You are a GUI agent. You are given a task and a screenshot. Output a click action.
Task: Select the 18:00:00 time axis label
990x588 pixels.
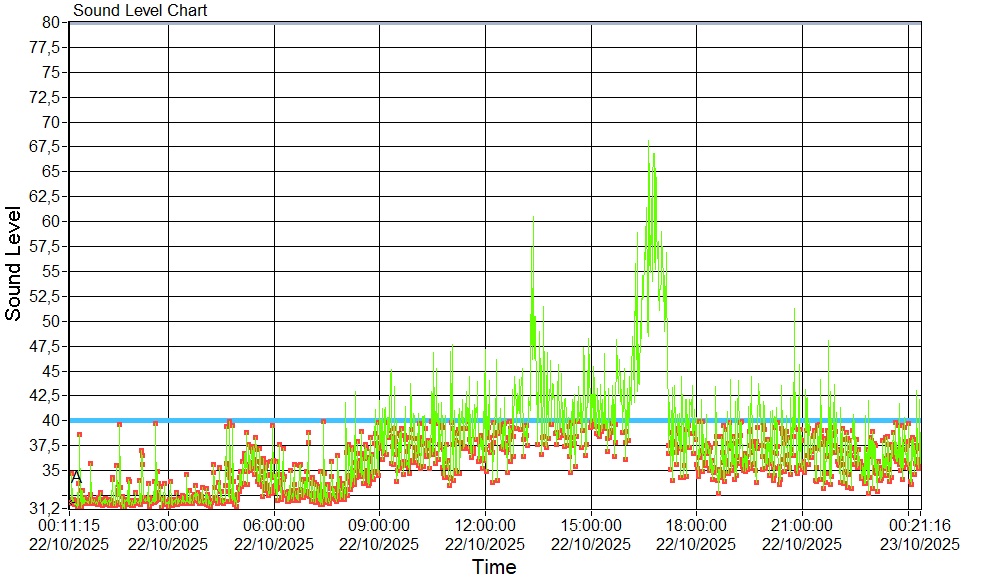pos(696,524)
